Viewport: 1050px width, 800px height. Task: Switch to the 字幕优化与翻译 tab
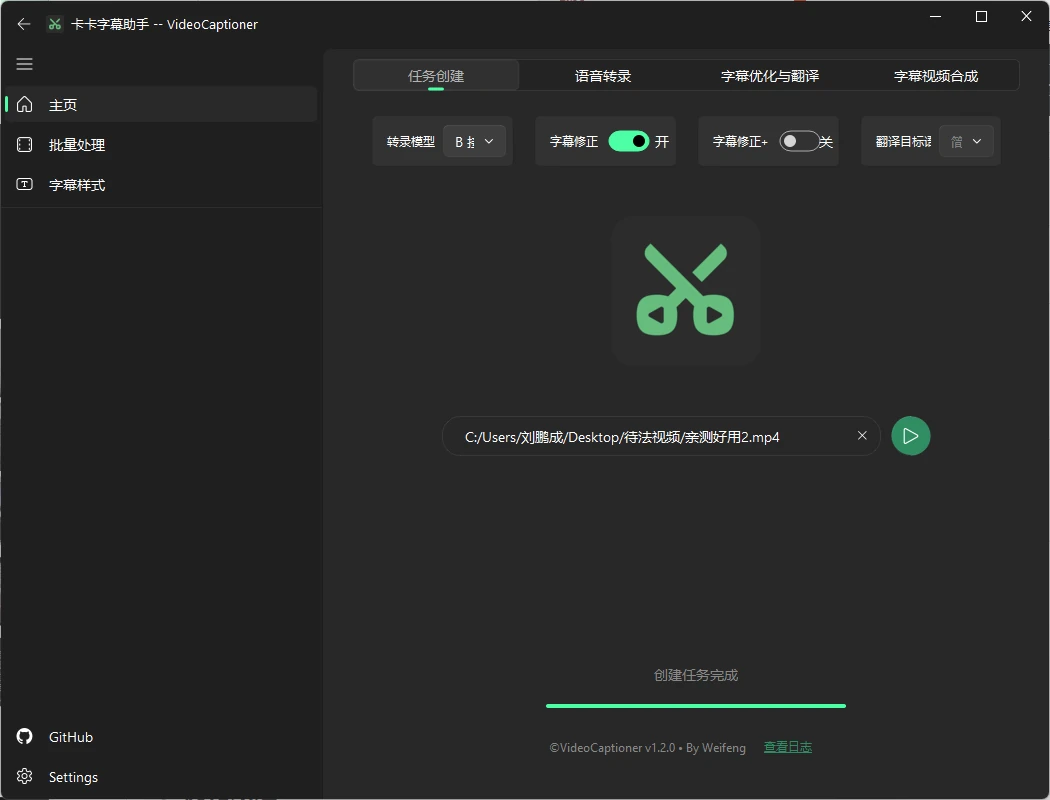(770, 76)
